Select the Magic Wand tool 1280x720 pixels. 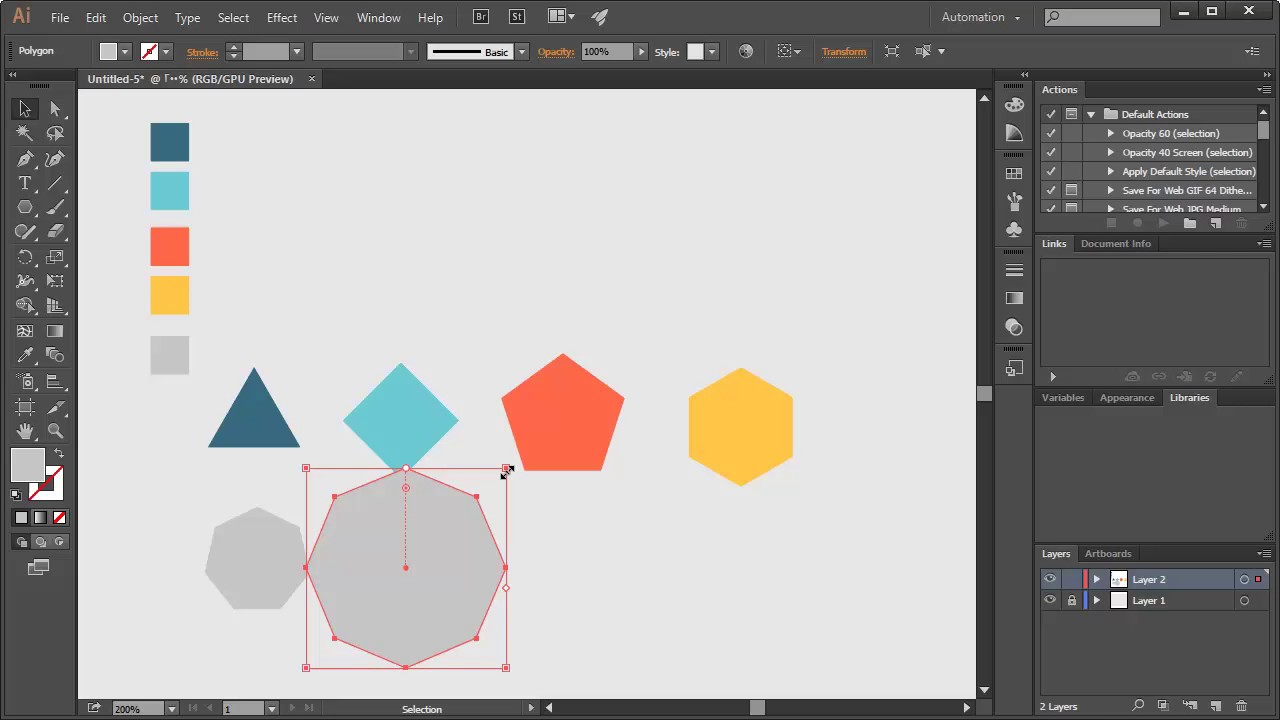[25, 133]
